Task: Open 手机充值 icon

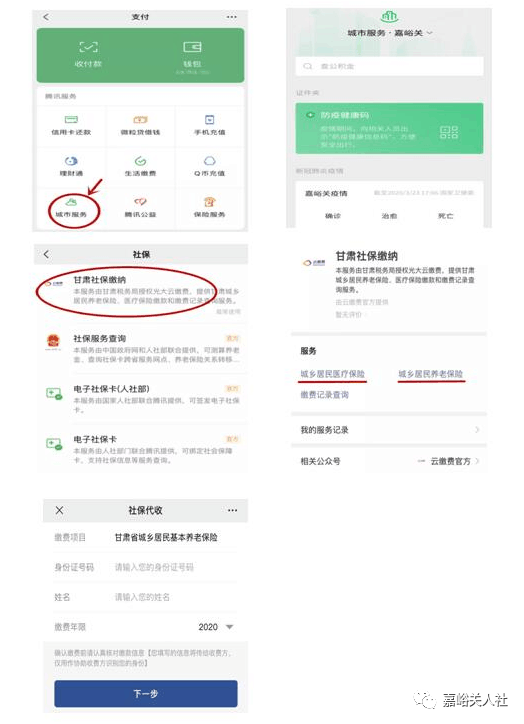Action: coord(210,120)
